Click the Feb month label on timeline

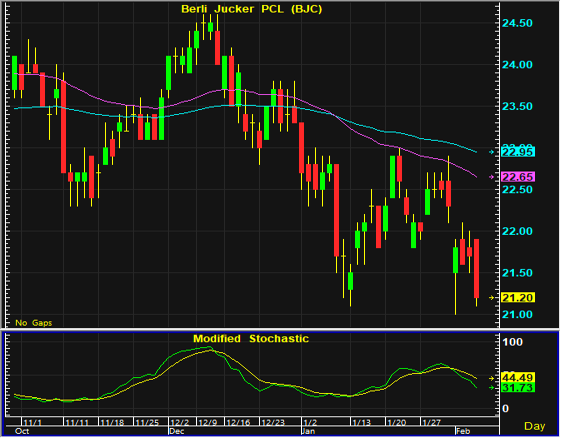pos(463,431)
